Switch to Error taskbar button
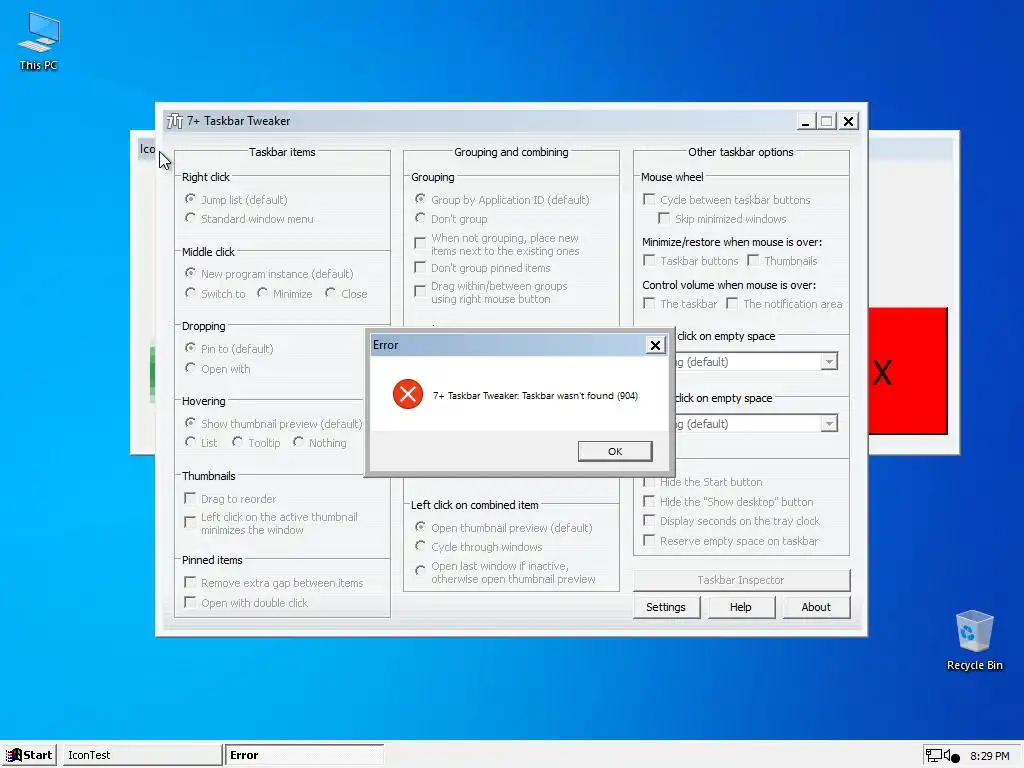Image resolution: width=1024 pixels, height=768 pixels. [x=304, y=755]
